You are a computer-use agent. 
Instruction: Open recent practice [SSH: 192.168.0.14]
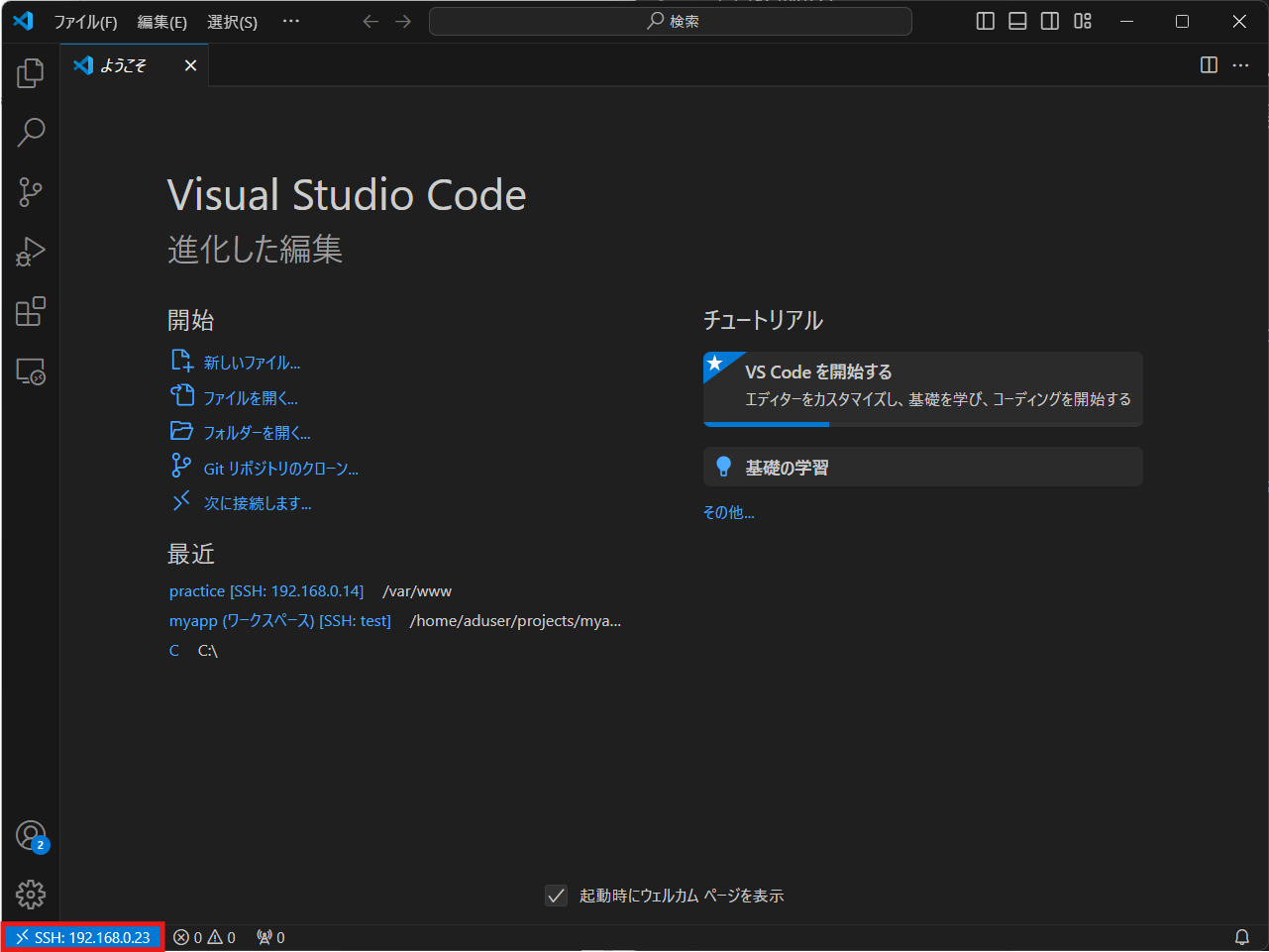tap(266, 591)
